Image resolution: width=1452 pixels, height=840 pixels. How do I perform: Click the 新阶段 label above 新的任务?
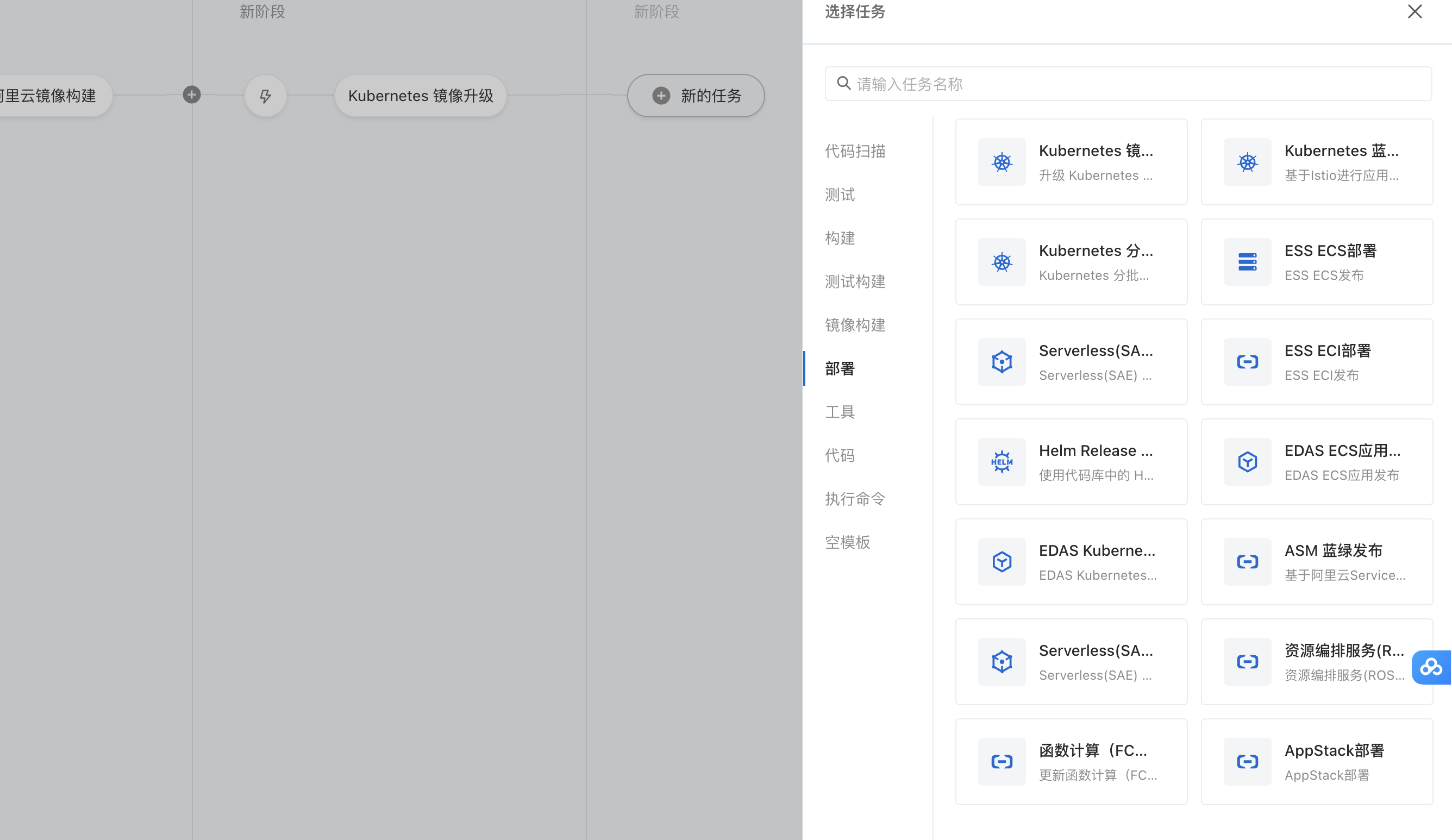(x=656, y=11)
